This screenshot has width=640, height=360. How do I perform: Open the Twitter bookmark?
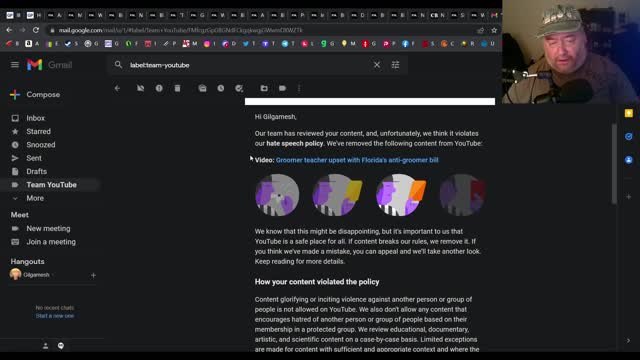point(248,44)
